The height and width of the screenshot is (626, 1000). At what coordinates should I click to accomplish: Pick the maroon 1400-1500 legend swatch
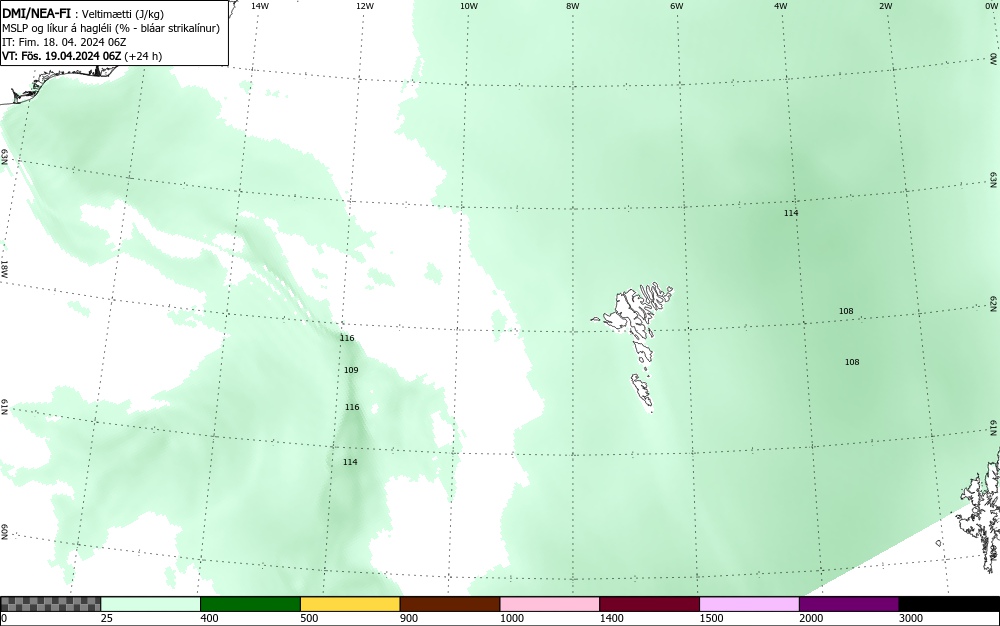649,604
